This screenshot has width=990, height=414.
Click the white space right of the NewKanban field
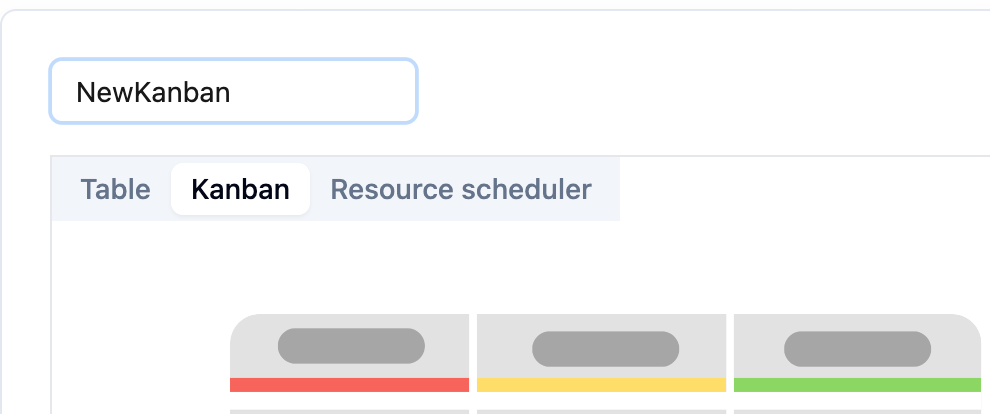pos(700,92)
